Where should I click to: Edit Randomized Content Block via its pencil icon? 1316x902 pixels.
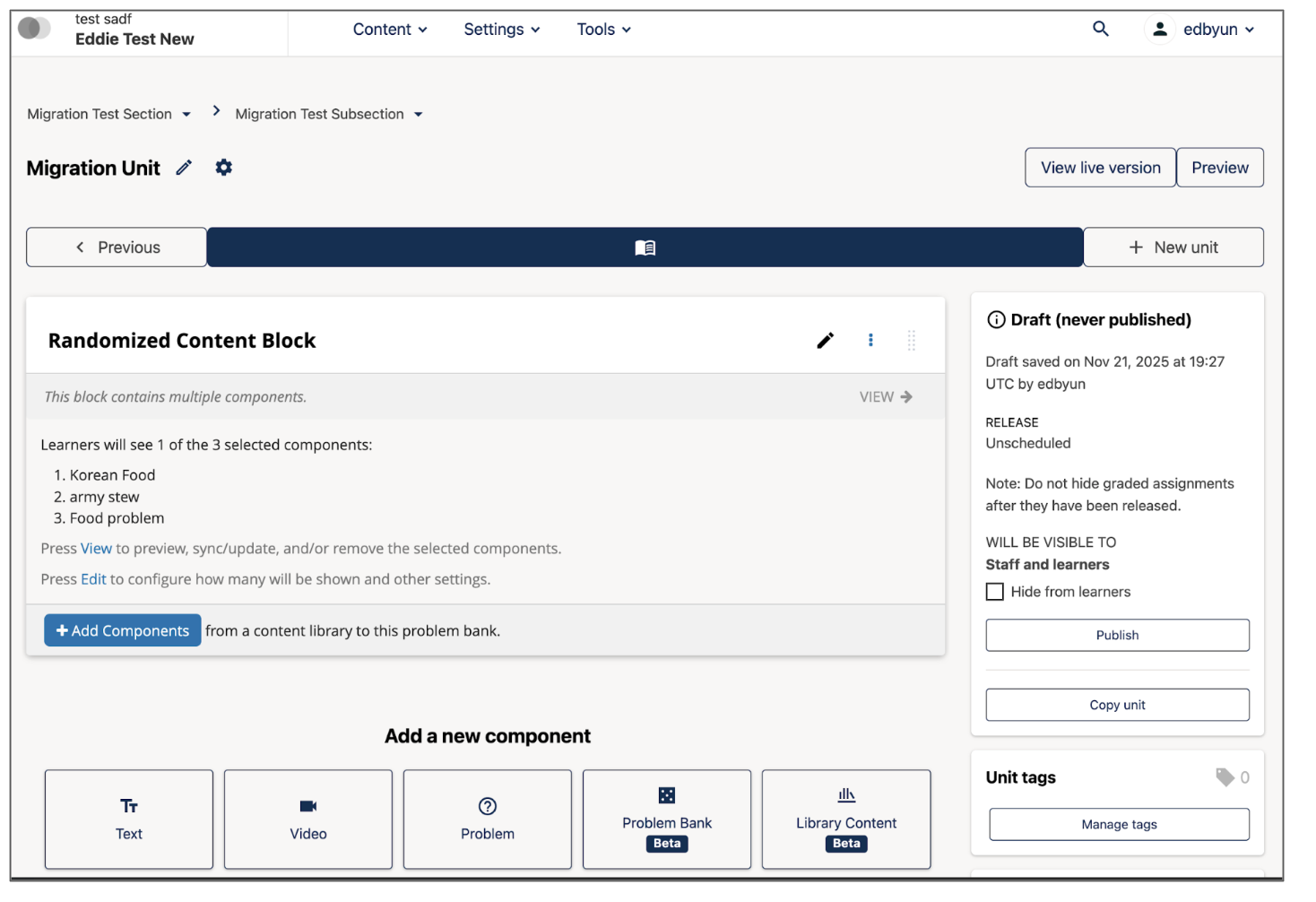tap(825, 340)
